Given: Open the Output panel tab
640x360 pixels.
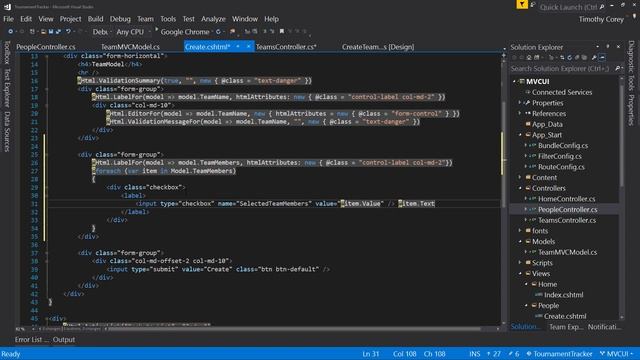Looking at the screenshot, I should point(64,340).
